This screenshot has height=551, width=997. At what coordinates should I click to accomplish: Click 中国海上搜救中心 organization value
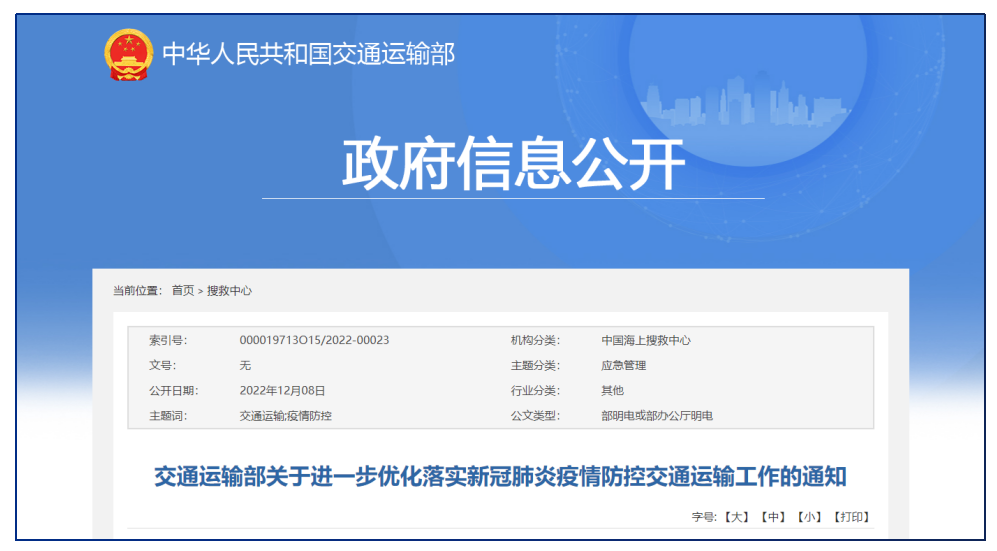645,340
